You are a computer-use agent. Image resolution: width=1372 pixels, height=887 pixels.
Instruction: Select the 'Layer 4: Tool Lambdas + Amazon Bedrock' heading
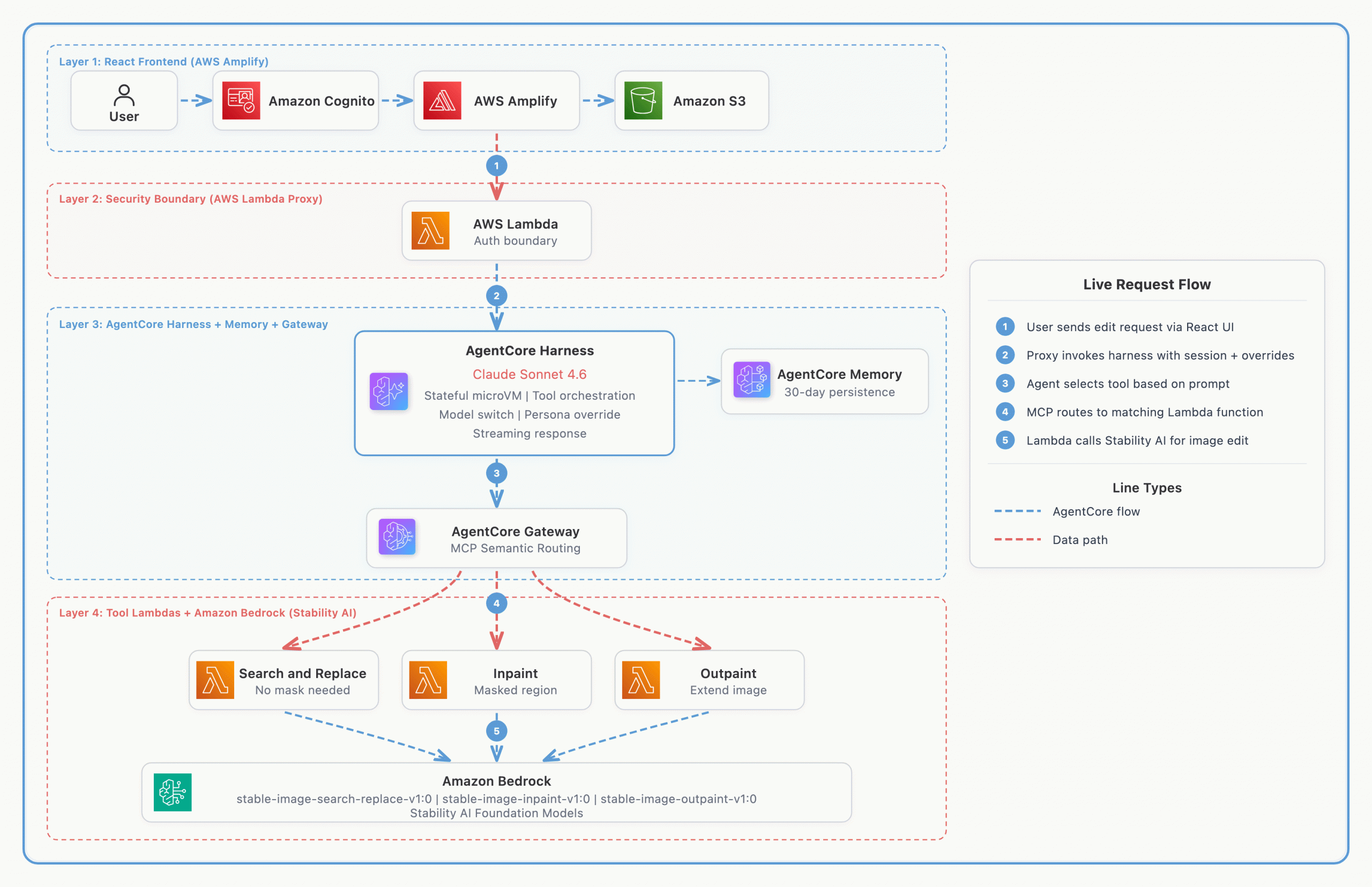tap(207, 613)
